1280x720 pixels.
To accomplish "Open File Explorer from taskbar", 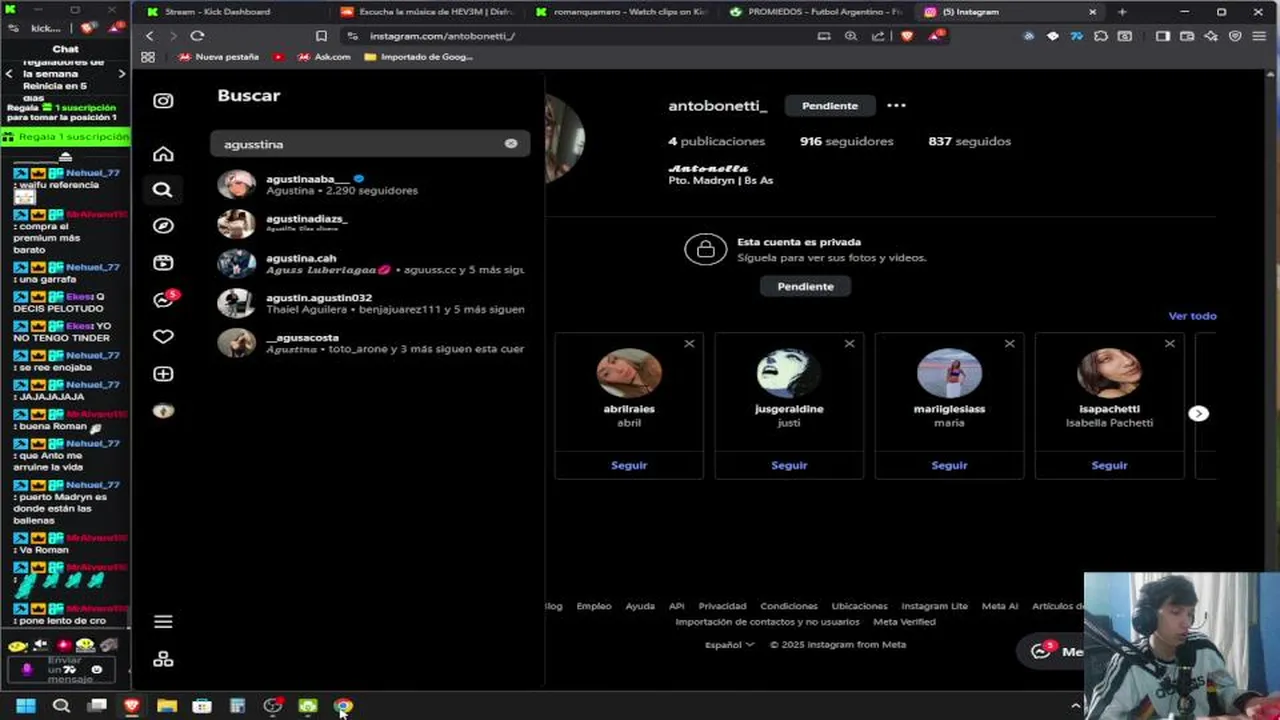I will pyautogui.click(x=167, y=706).
